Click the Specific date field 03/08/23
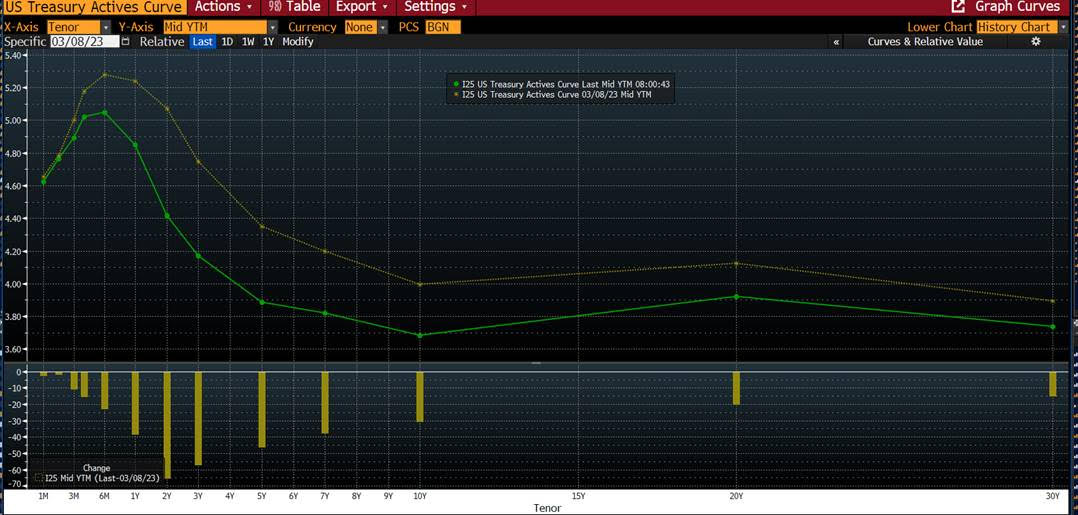 pos(84,41)
